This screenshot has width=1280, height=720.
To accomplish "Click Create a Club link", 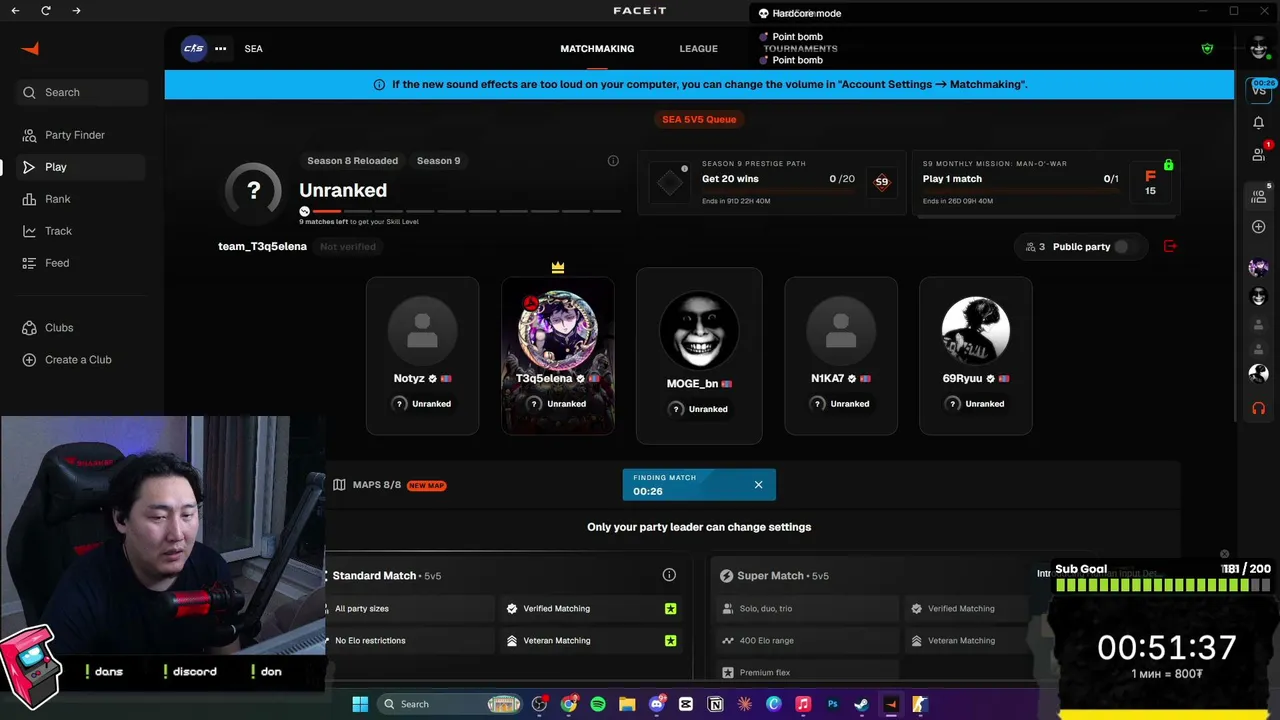I will [78, 360].
